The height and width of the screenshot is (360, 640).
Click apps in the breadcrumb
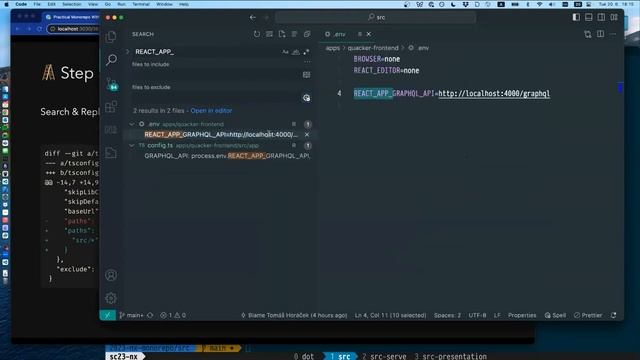[332, 48]
